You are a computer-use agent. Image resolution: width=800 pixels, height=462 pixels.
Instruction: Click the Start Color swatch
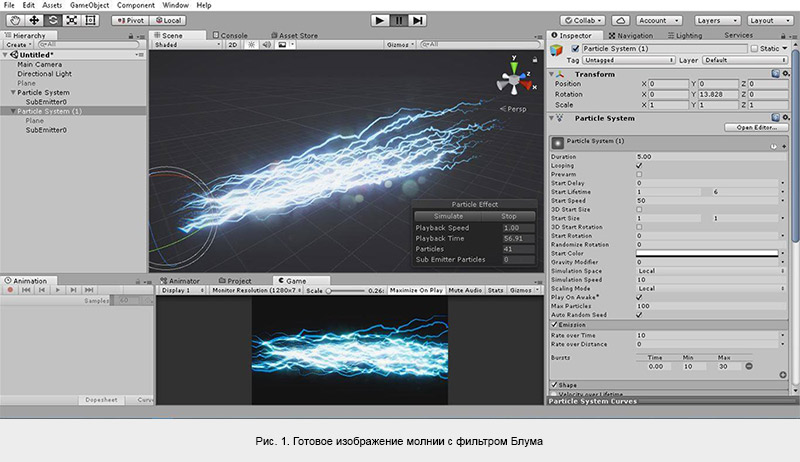[708, 253]
